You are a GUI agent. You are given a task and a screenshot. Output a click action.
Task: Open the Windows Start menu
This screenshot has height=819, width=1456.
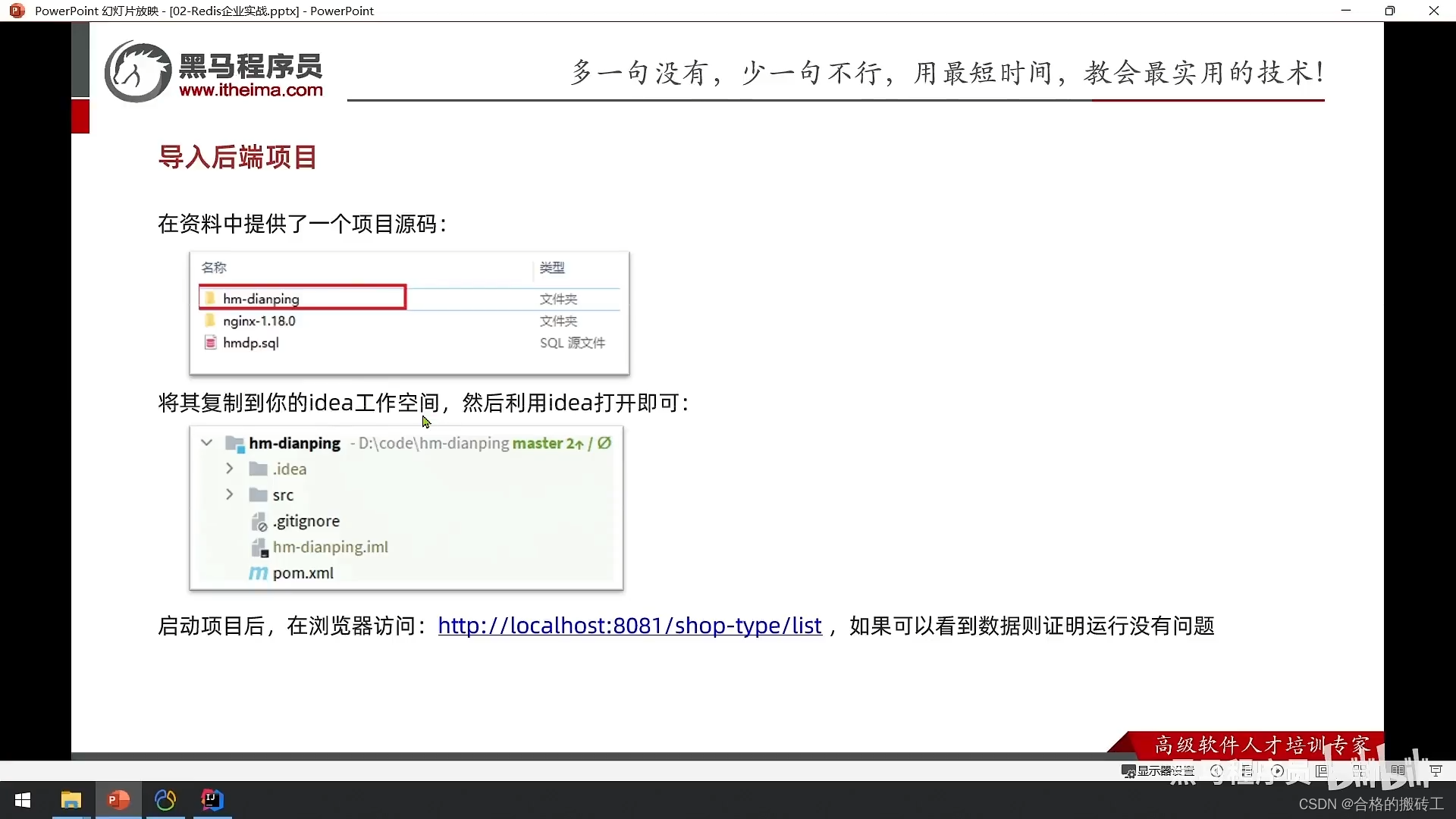tap(23, 800)
